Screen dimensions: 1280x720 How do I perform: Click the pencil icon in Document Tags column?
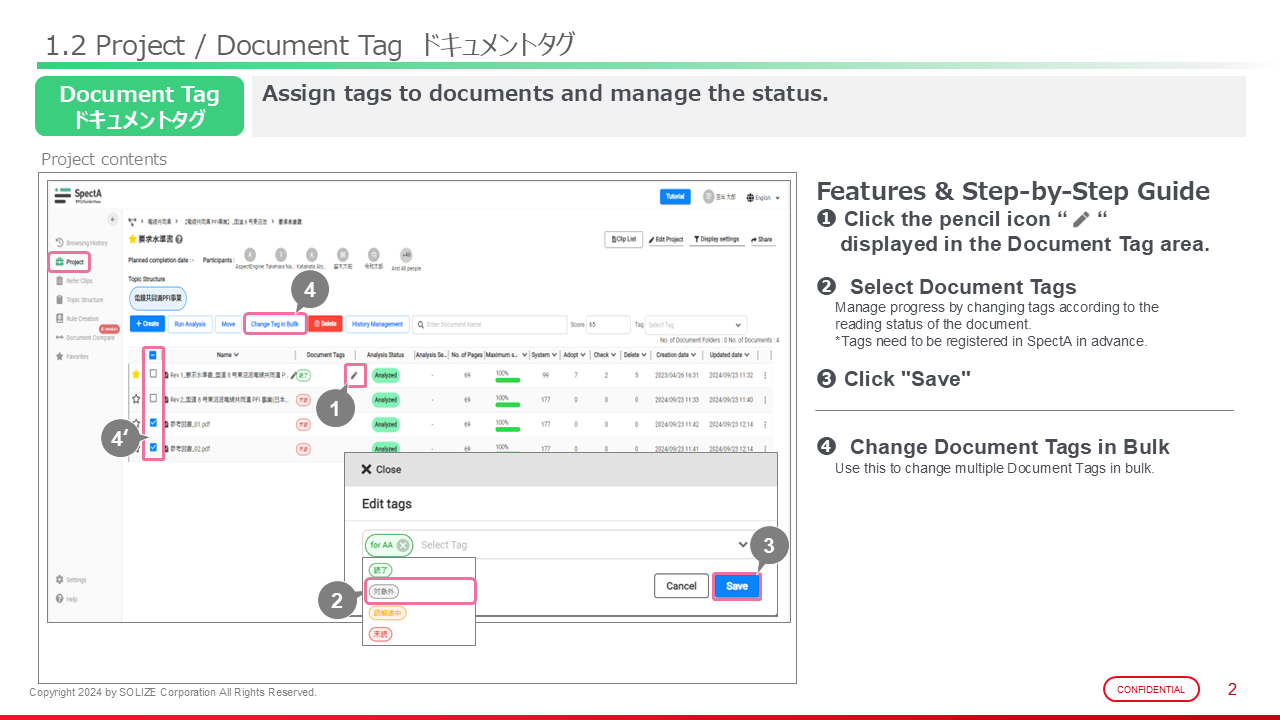coord(354,375)
